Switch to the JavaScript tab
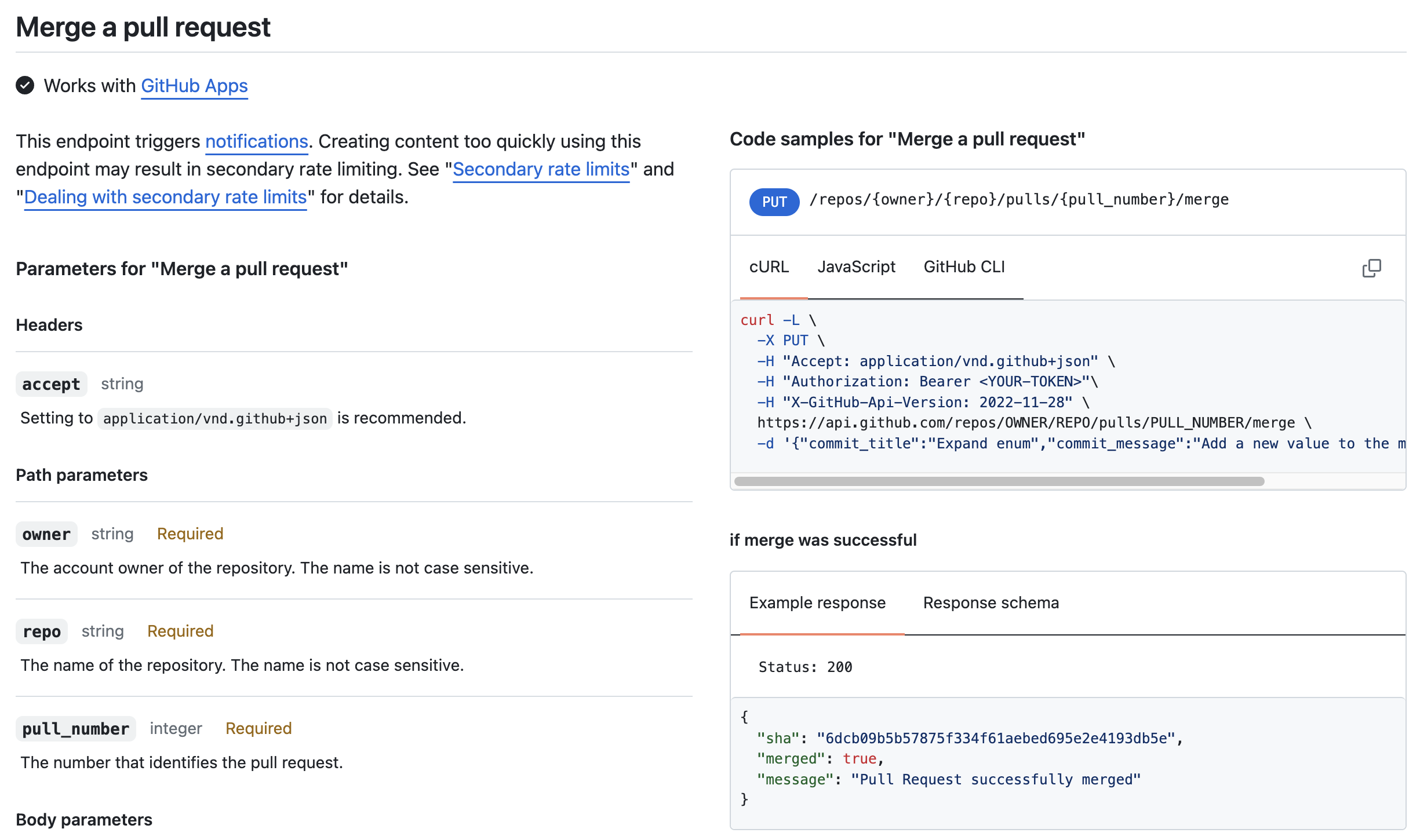Viewport: 1420px width, 840px height. tap(856, 267)
